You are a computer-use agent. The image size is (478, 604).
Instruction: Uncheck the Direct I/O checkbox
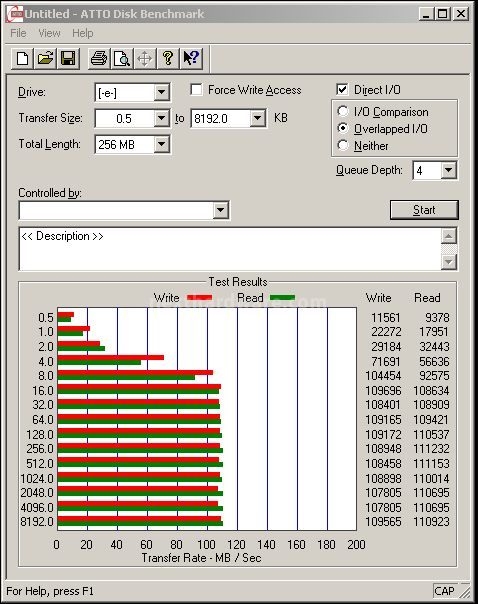pos(342,90)
